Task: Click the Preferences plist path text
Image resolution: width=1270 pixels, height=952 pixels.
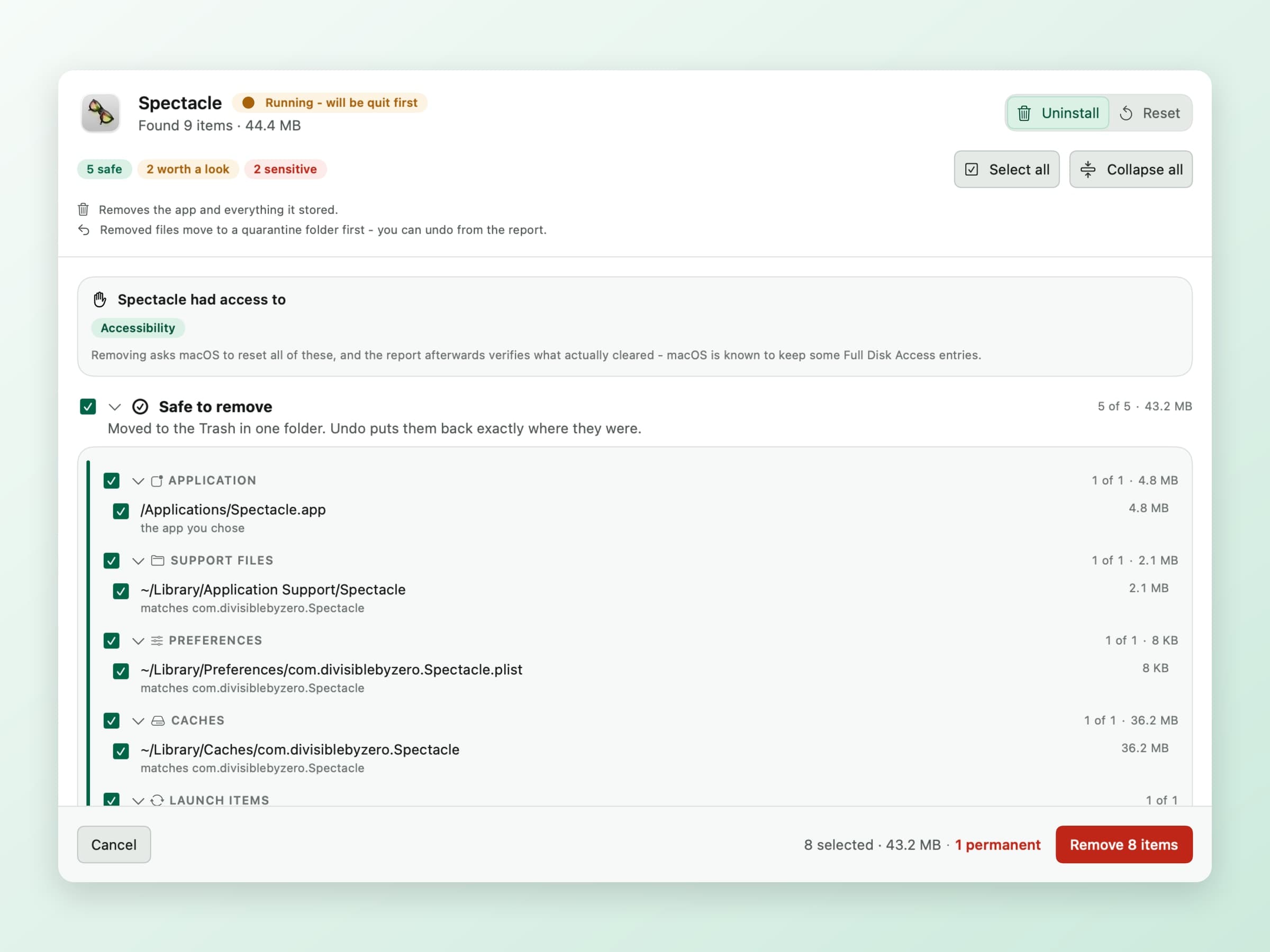Action: pos(331,670)
